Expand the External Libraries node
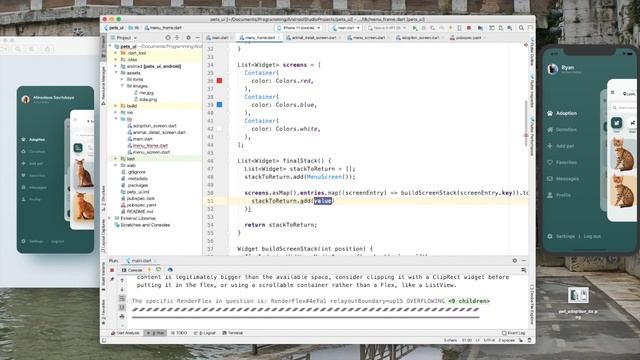 110,218
